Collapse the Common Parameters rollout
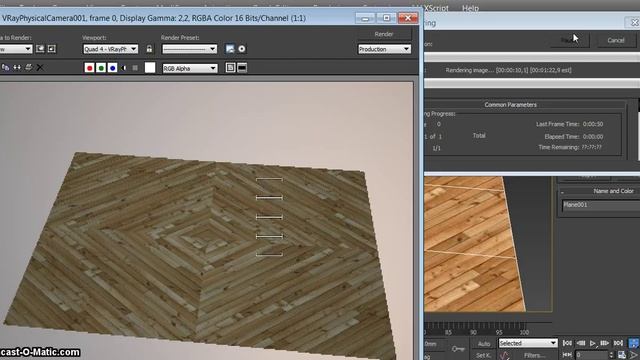 (510, 104)
